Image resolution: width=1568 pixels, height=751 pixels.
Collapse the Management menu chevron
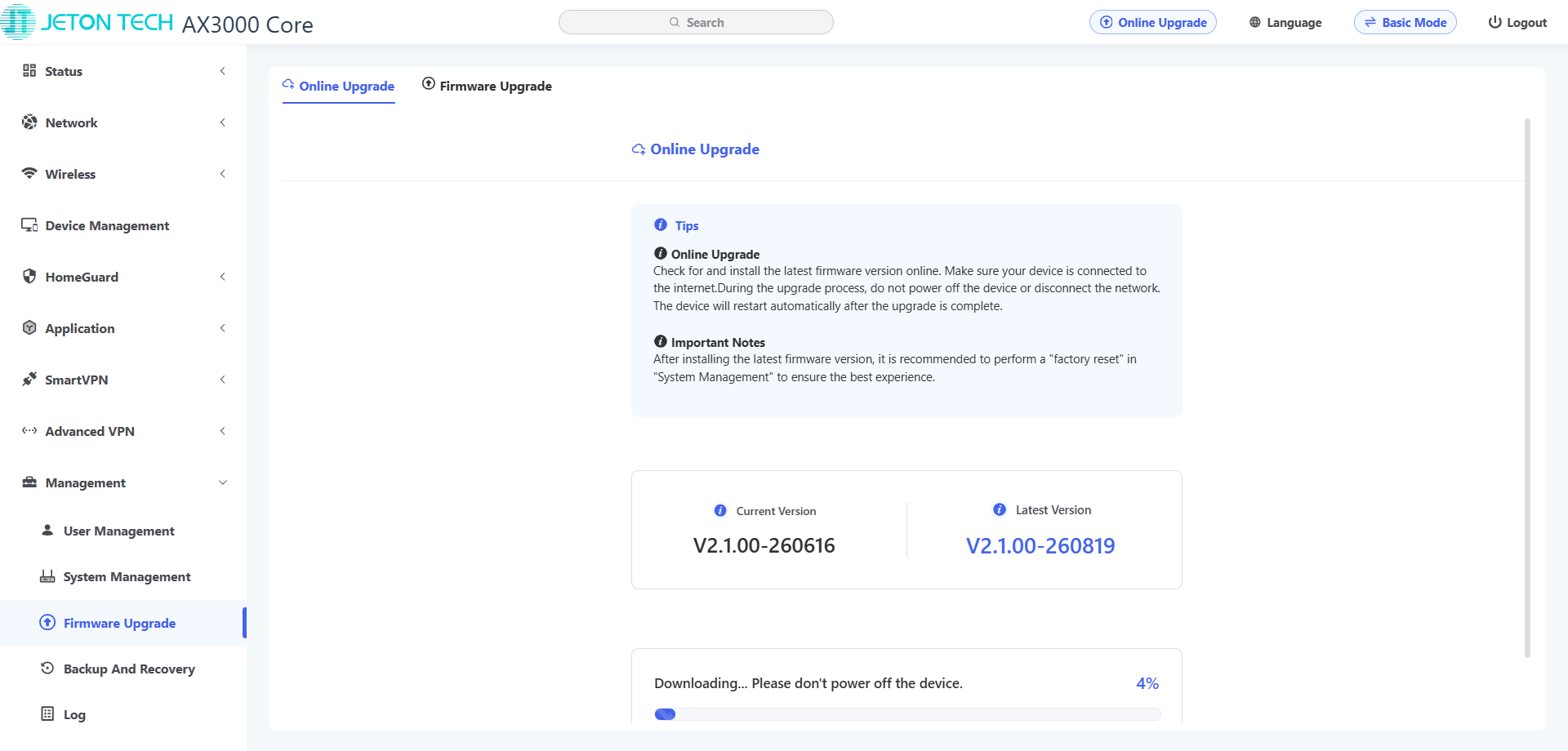coord(222,482)
